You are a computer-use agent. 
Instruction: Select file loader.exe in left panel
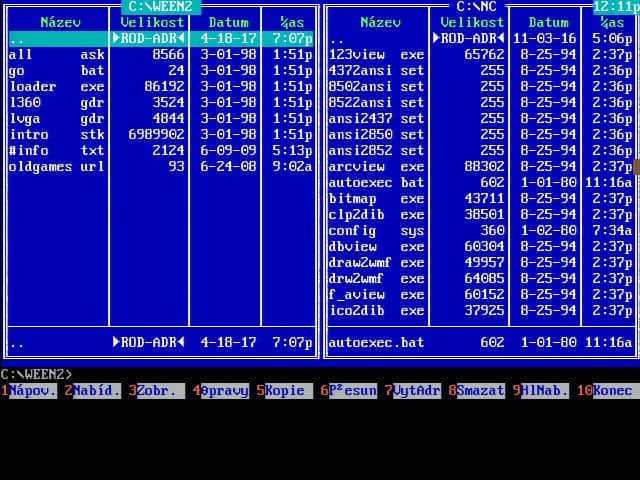pos(161,87)
